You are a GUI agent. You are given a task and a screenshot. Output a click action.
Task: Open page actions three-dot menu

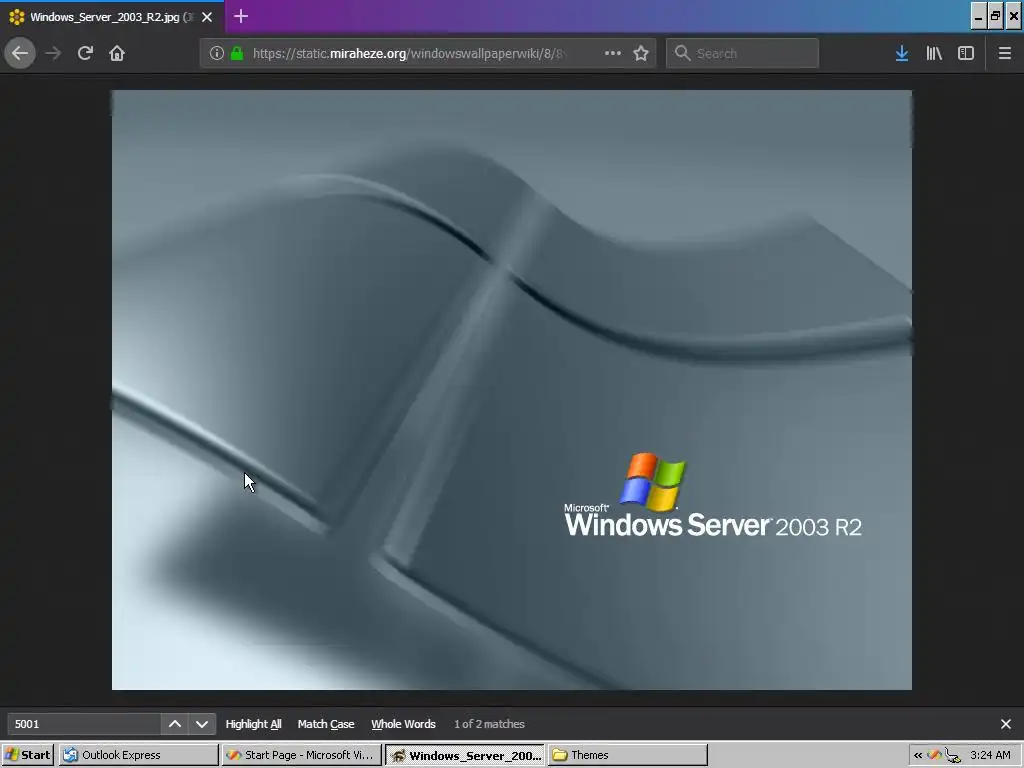613,53
